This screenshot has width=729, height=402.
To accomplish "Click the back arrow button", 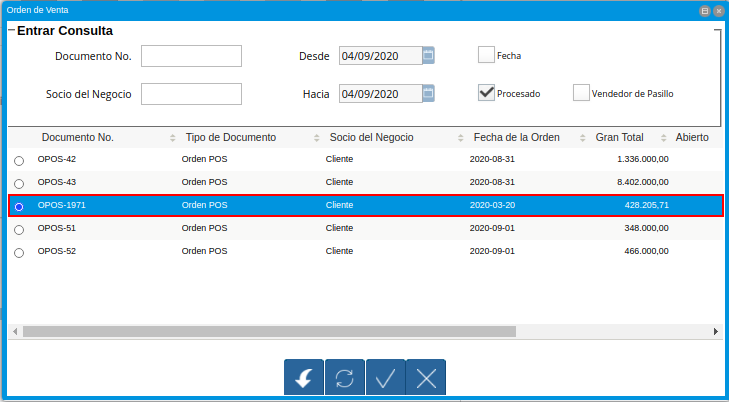I will (304, 377).
